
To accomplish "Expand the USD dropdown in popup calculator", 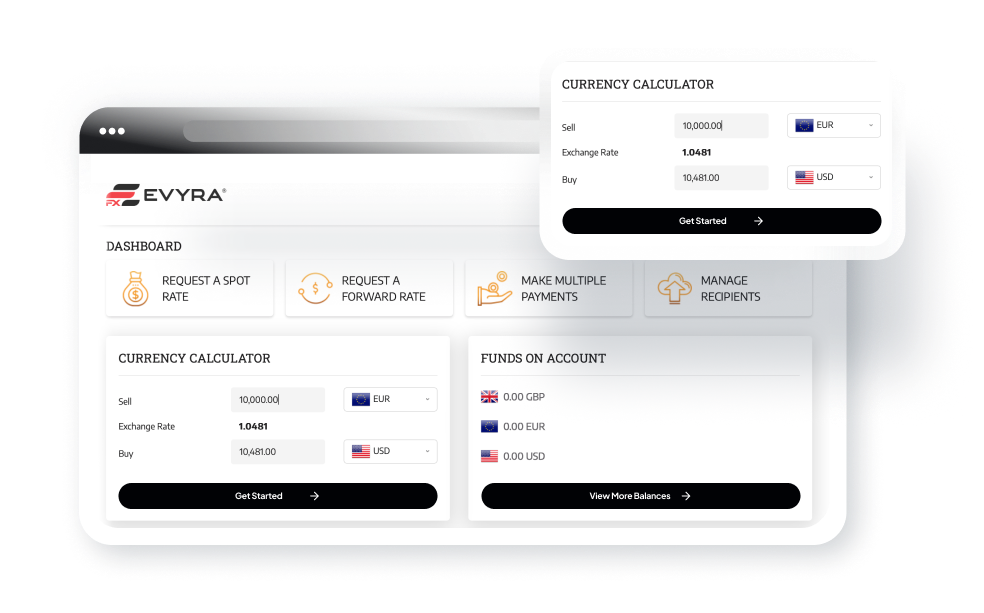I will pos(833,177).
